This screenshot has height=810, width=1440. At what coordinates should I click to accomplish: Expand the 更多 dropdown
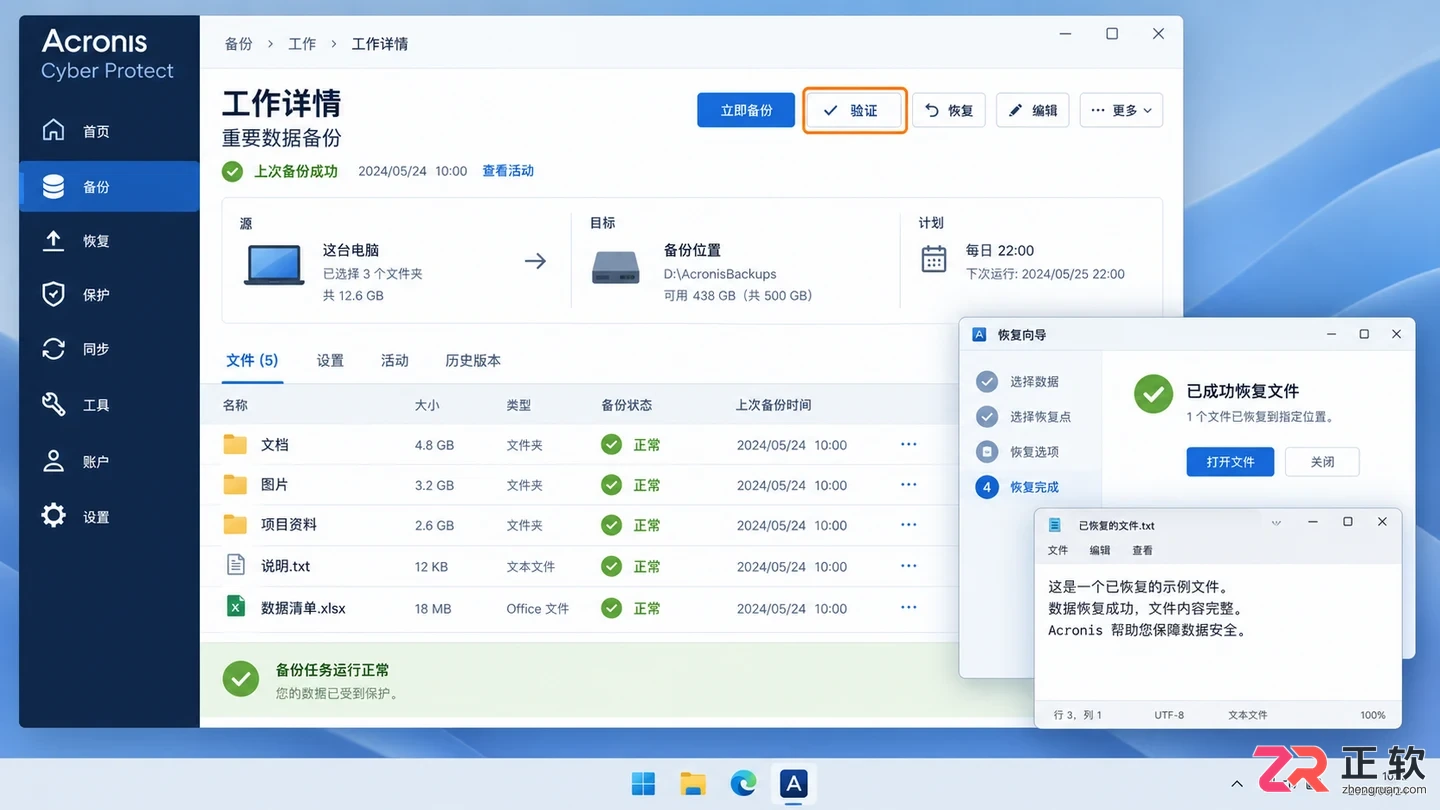tap(1121, 110)
